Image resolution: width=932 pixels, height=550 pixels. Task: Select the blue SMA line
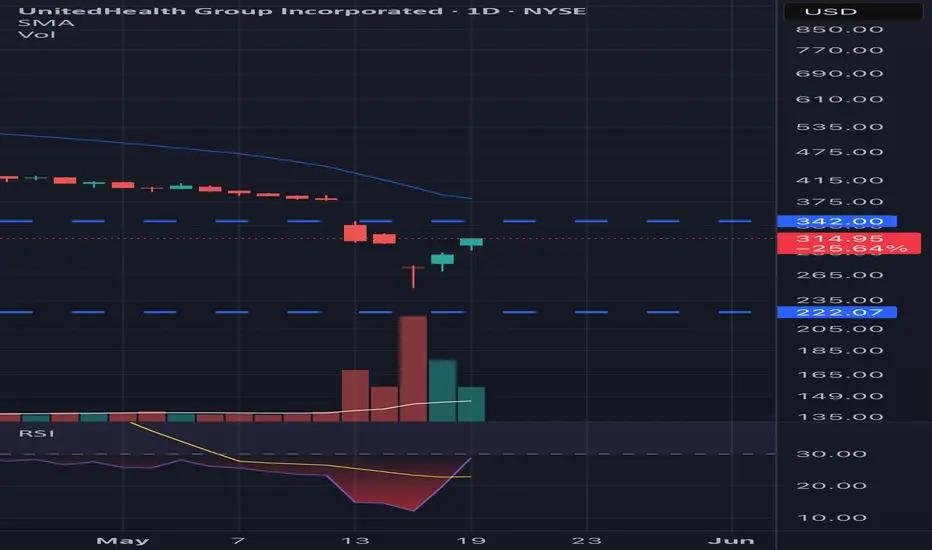point(238,153)
